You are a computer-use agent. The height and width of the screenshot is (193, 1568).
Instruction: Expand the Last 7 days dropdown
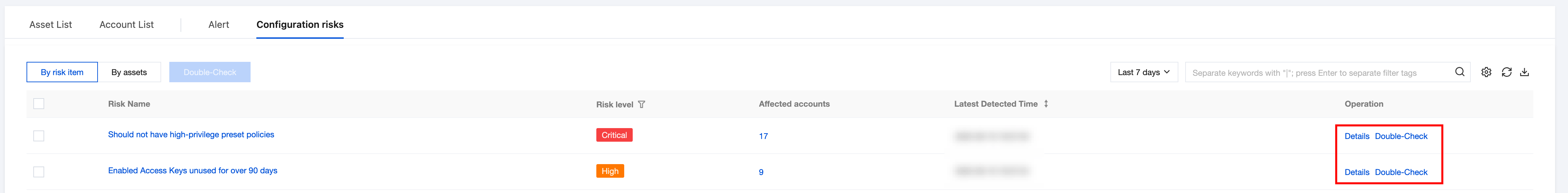tap(1143, 72)
